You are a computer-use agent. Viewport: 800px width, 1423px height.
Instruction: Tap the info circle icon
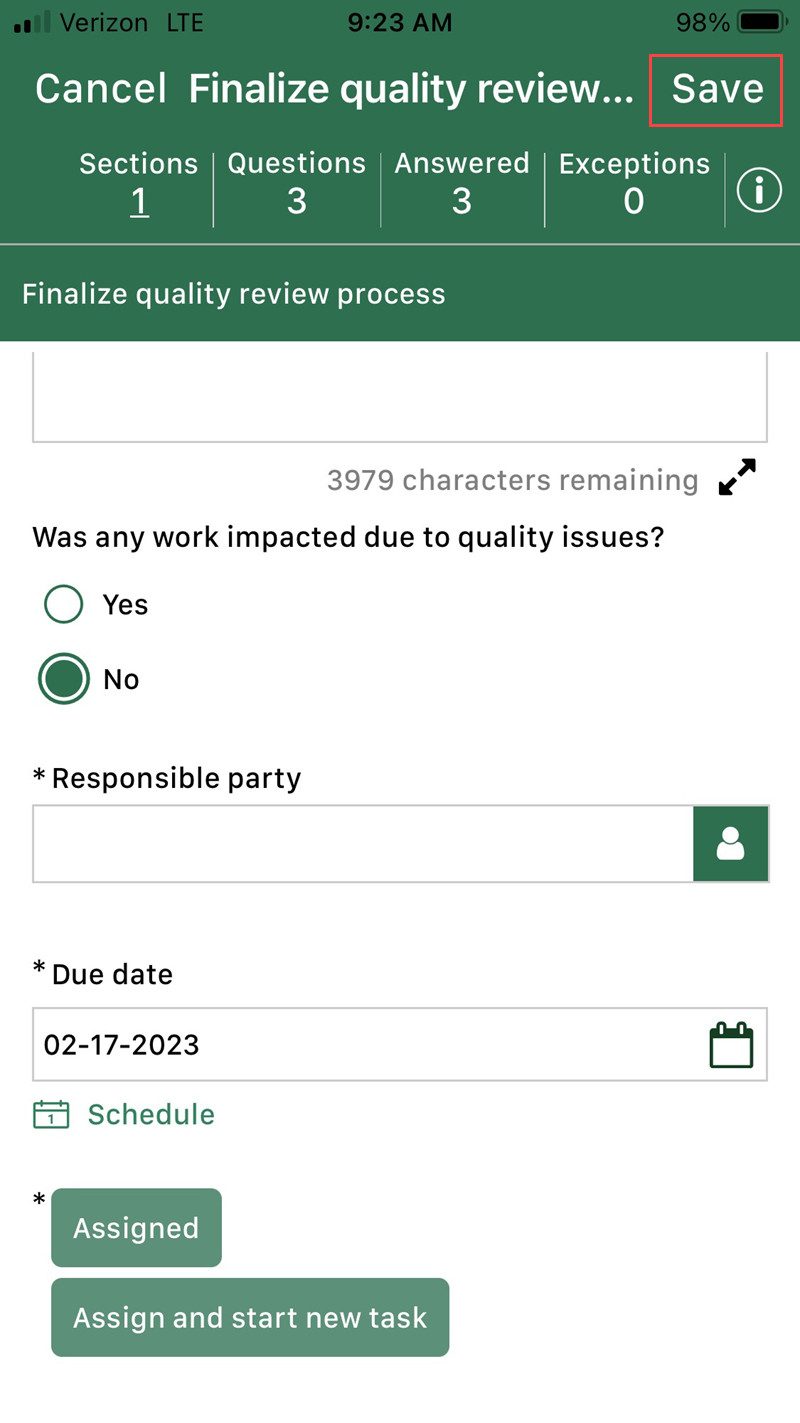pos(759,190)
